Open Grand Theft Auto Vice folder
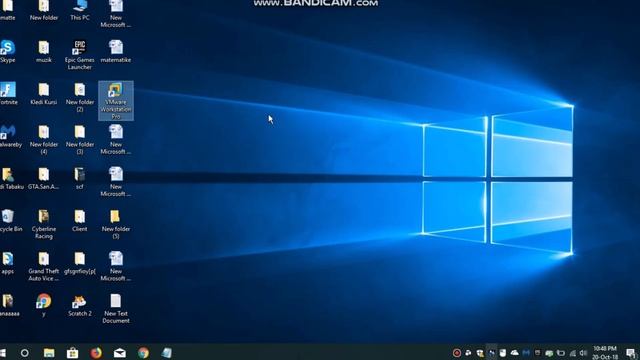Viewport: 640px width, 360px height. point(44,266)
